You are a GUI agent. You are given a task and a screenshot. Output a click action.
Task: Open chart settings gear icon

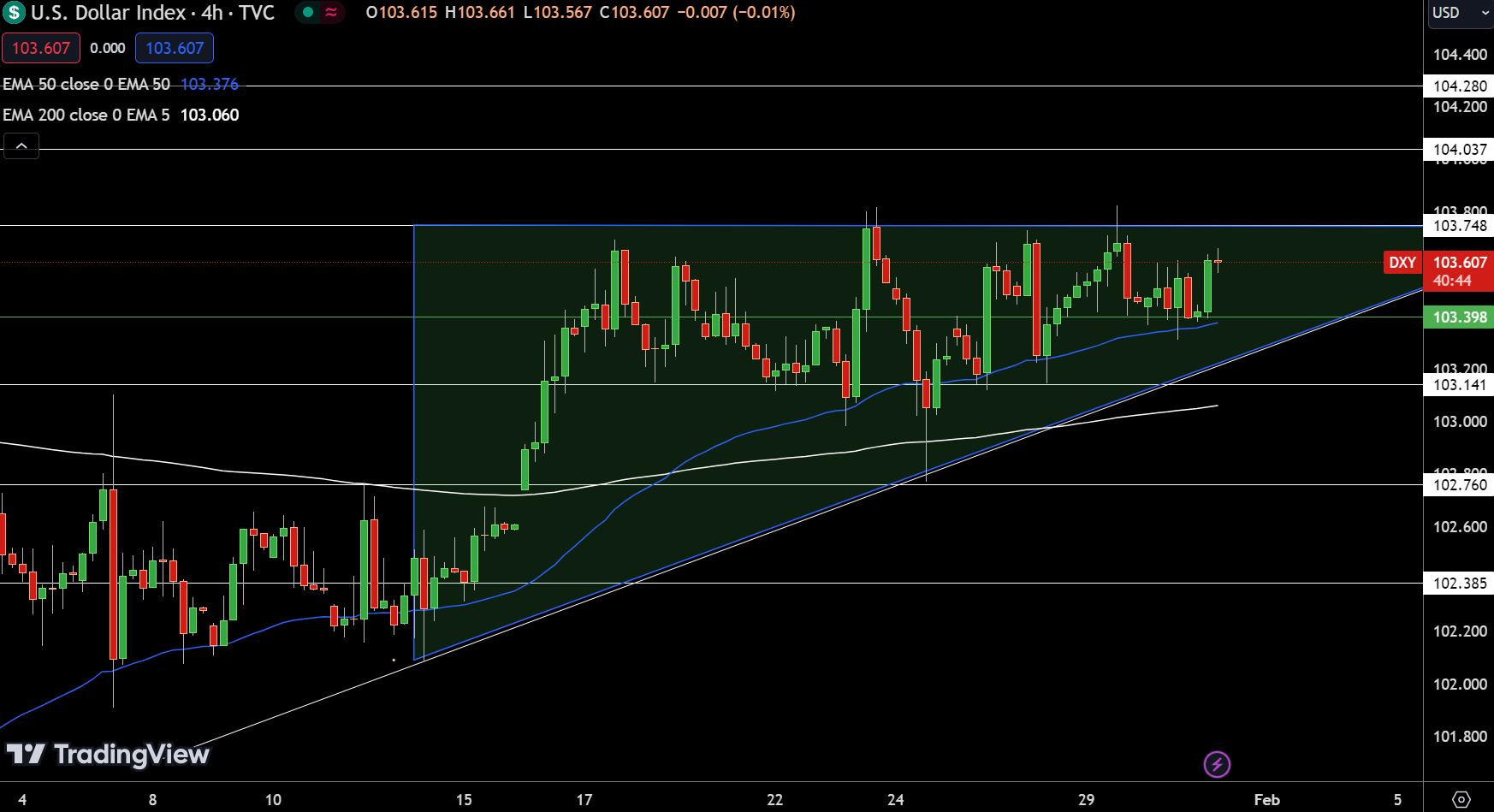point(1461,799)
